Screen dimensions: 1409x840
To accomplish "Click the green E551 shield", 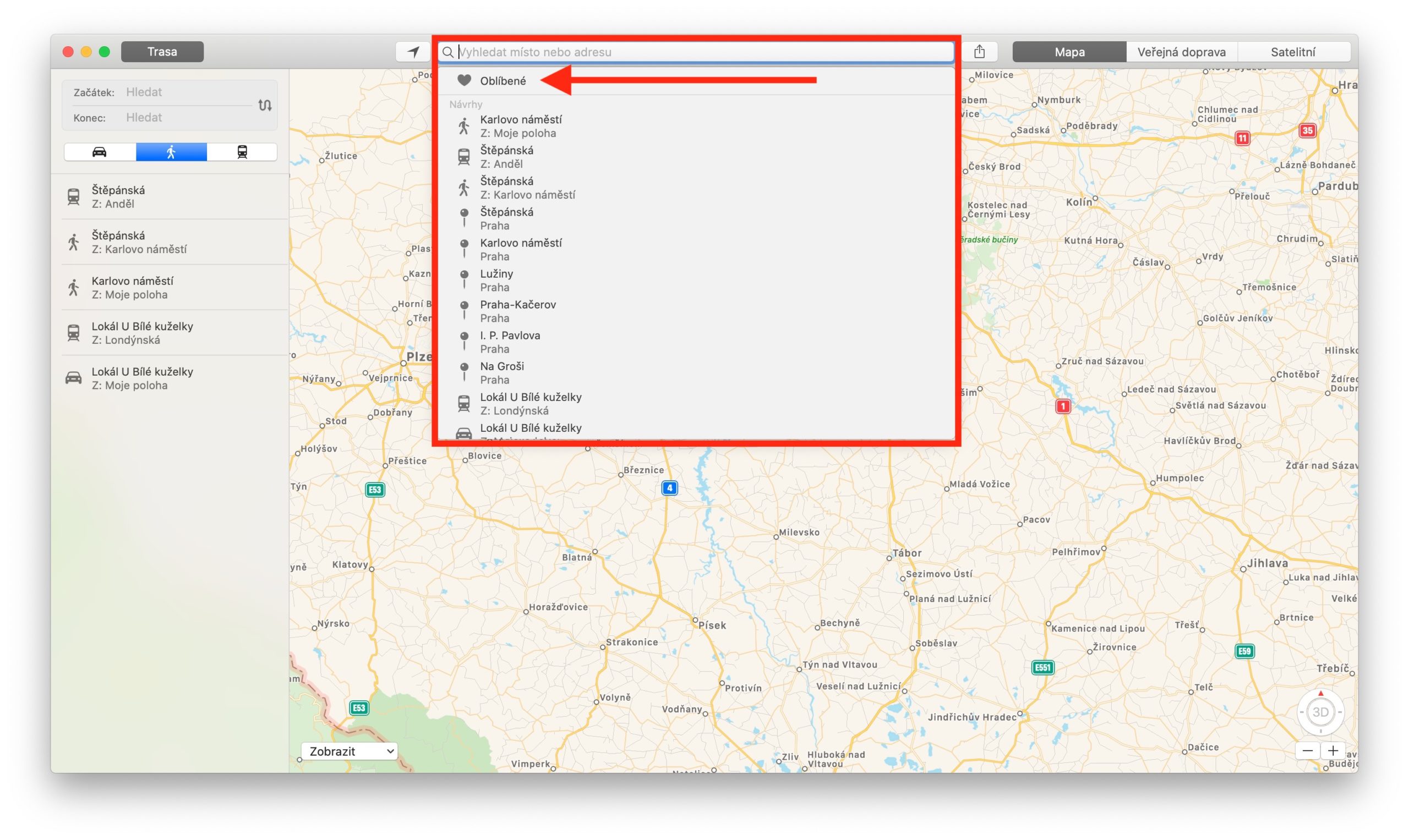I will [x=1042, y=667].
